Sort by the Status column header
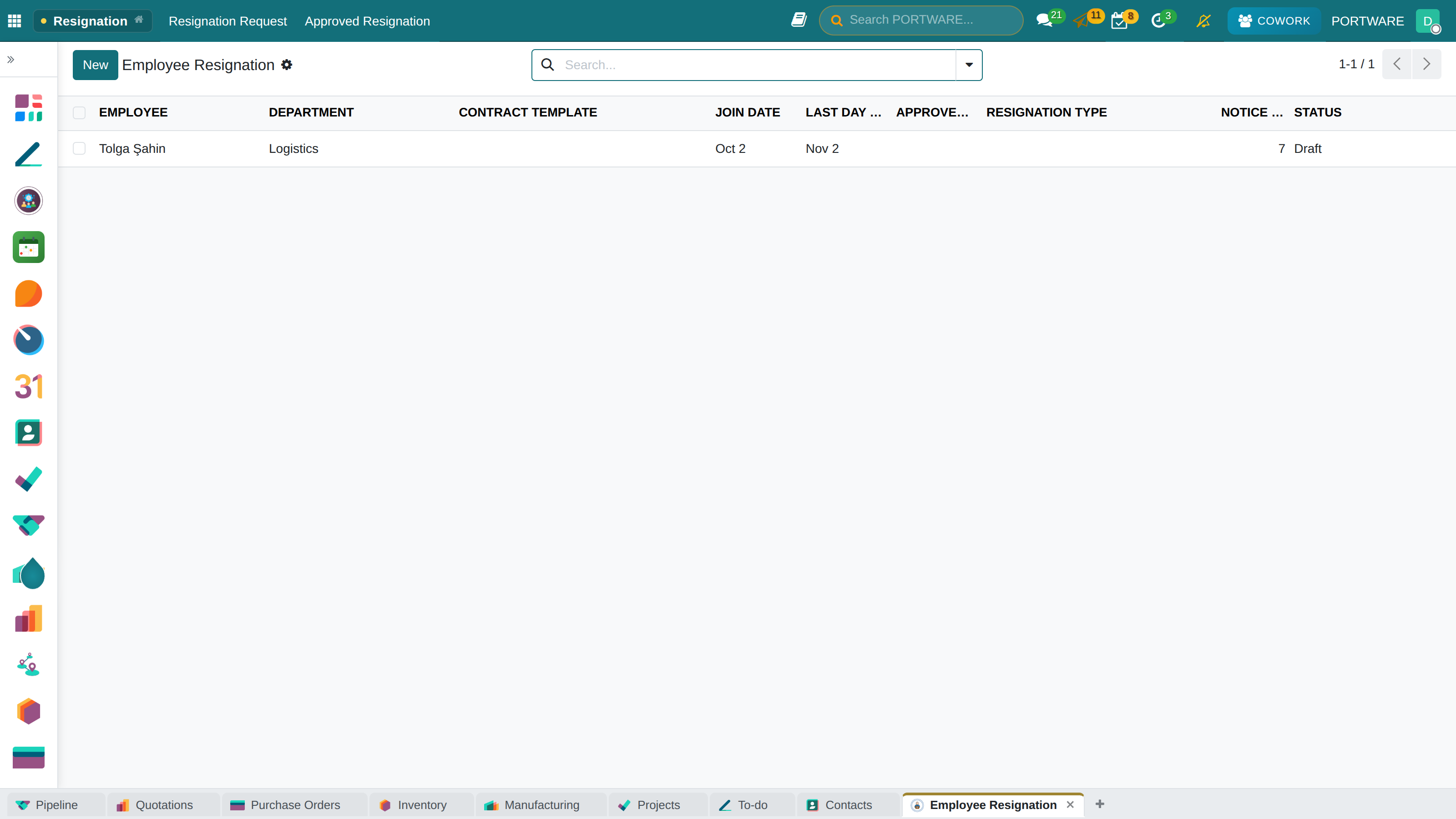Screen dimensions: 1456x819 click(1318, 112)
